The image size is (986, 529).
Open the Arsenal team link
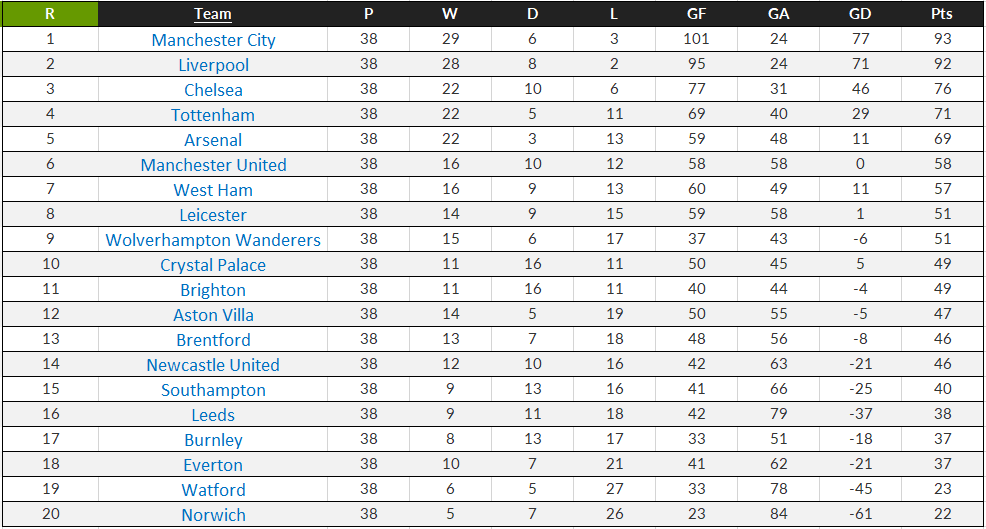213,140
